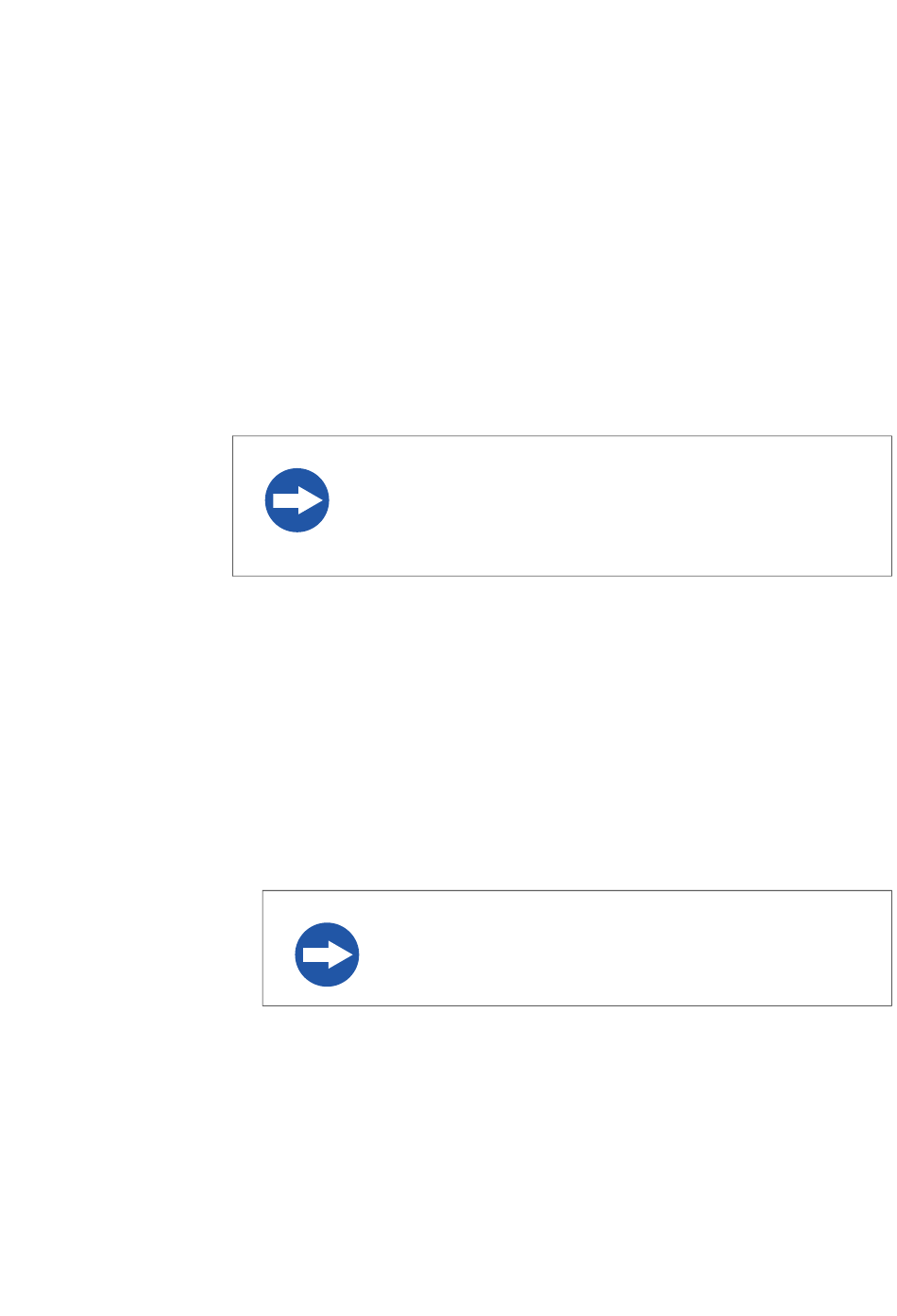Pick the bottommost blue mandatory-action symbol
897x1316 pixels.
[328, 954]
